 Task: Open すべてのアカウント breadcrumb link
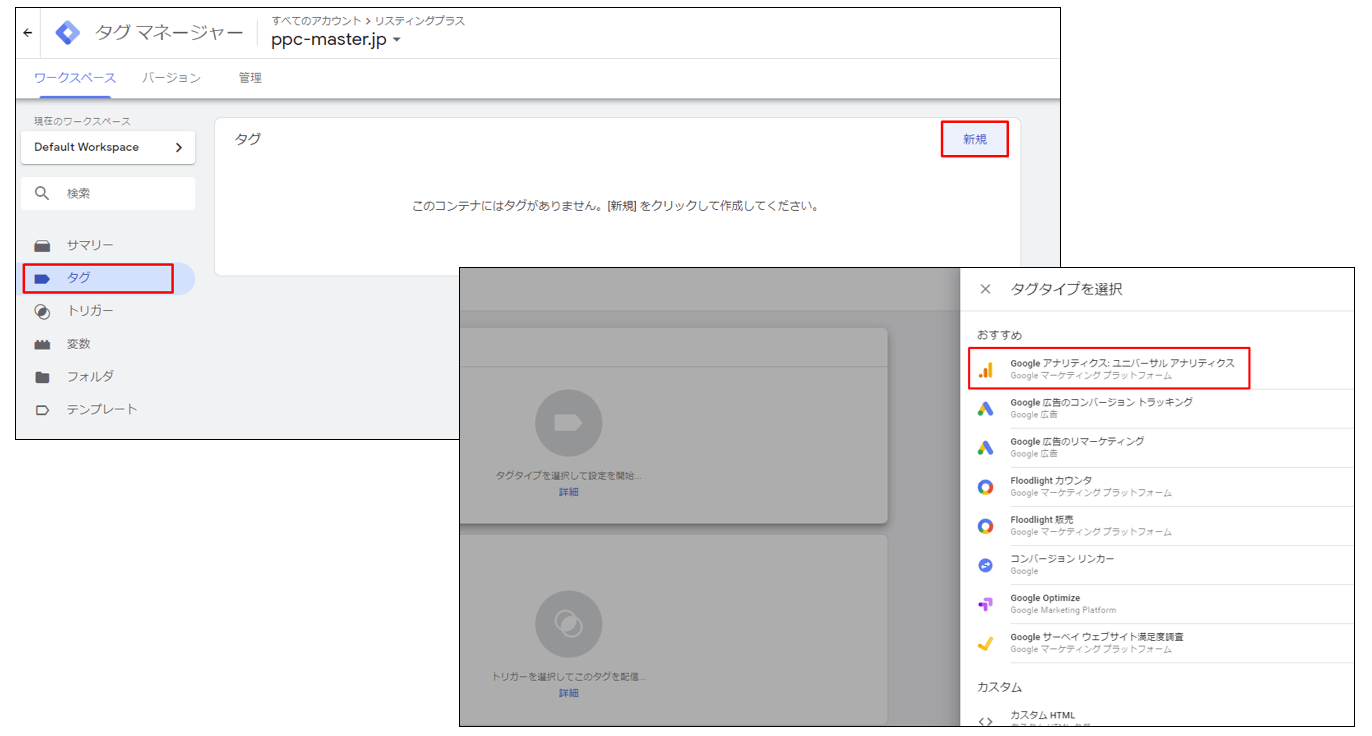click(316, 20)
